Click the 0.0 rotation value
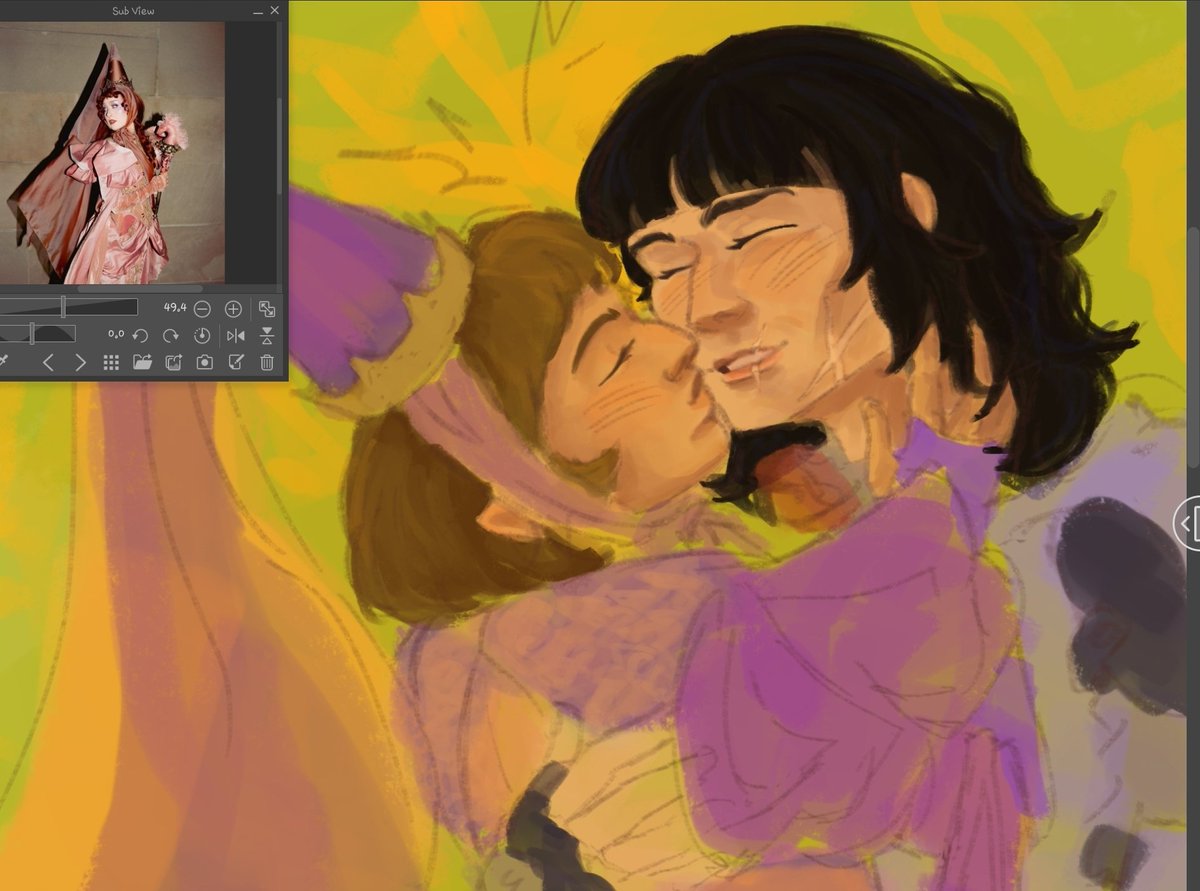Screen dimensions: 1200x891 coord(116,334)
